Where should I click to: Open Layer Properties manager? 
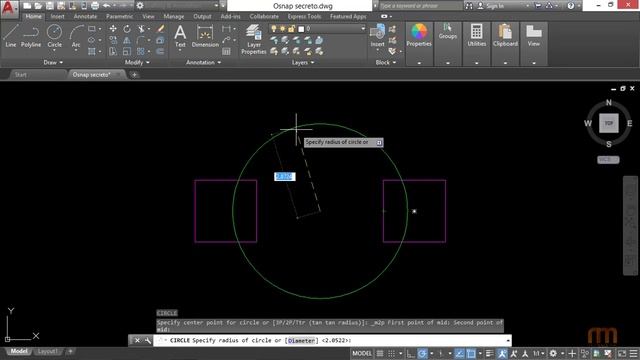pos(253,39)
